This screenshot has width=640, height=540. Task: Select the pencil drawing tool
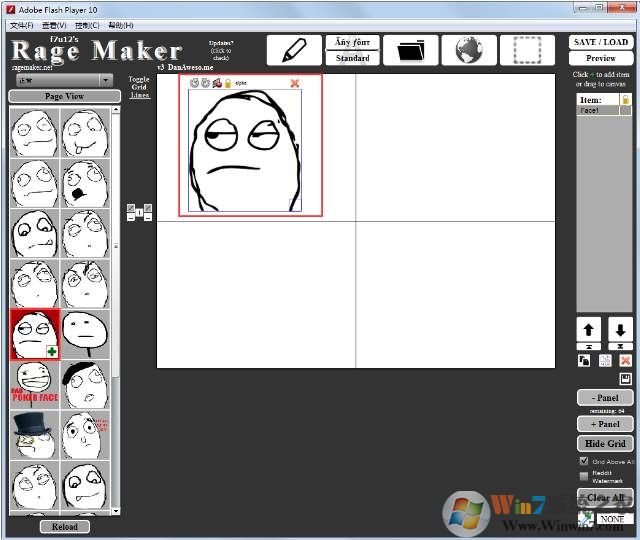294,50
